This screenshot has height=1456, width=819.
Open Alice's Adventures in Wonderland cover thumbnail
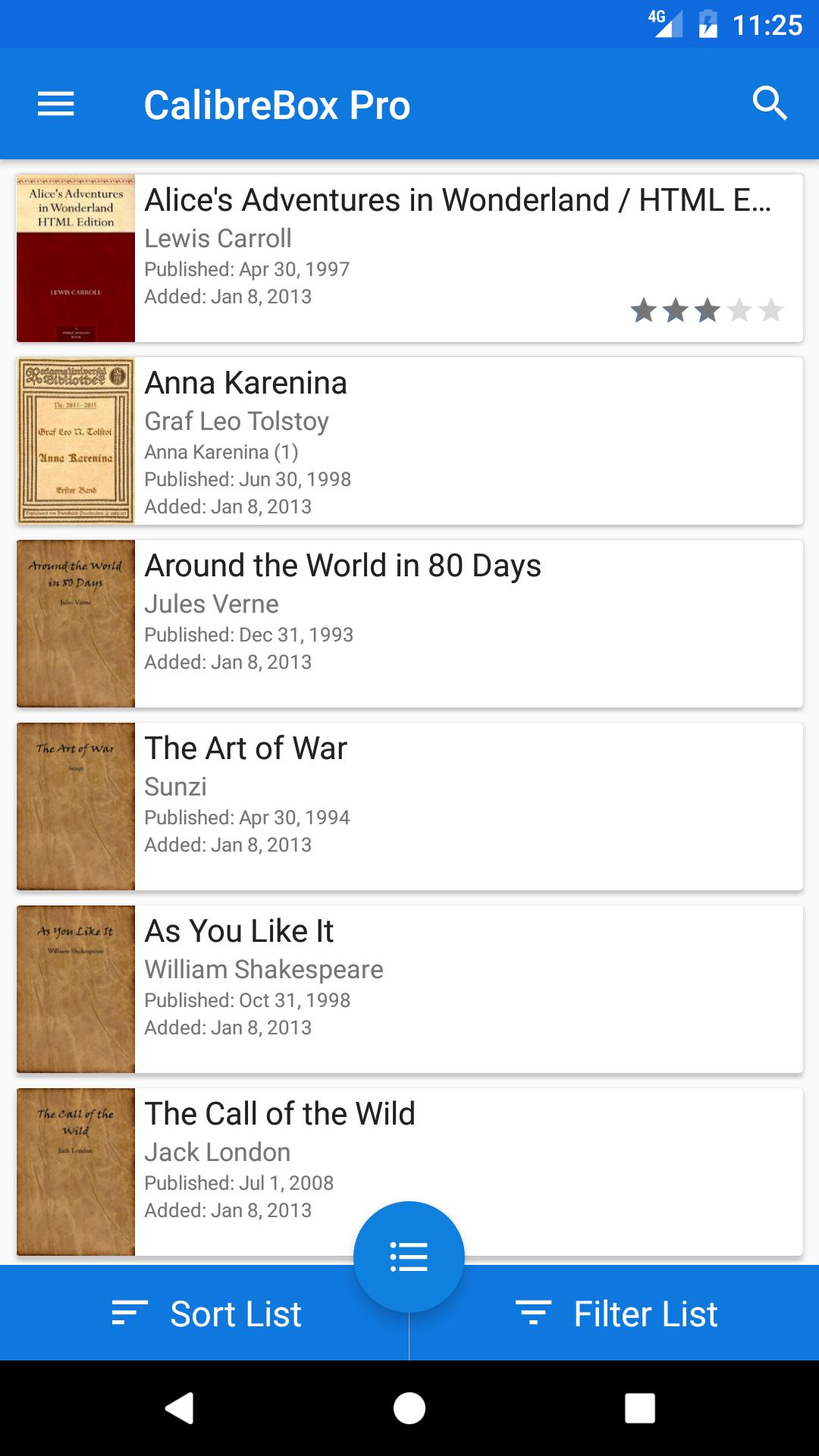76,259
